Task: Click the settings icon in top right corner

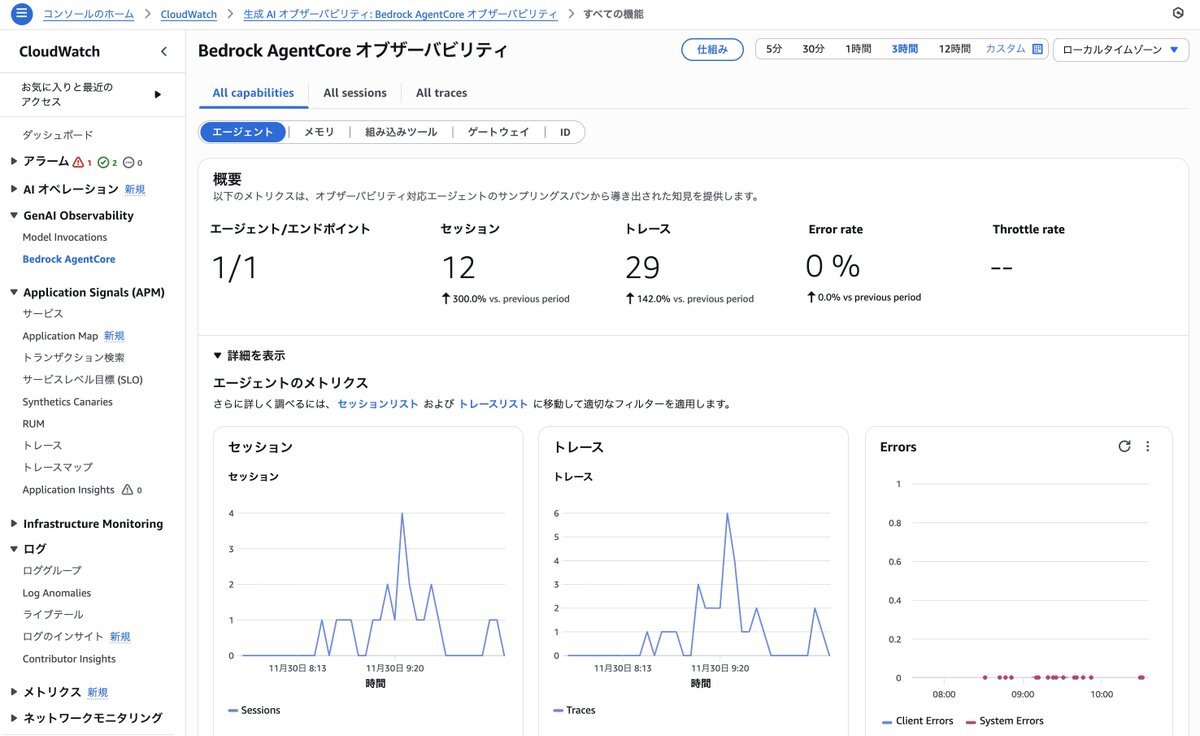Action: pos(1177,14)
